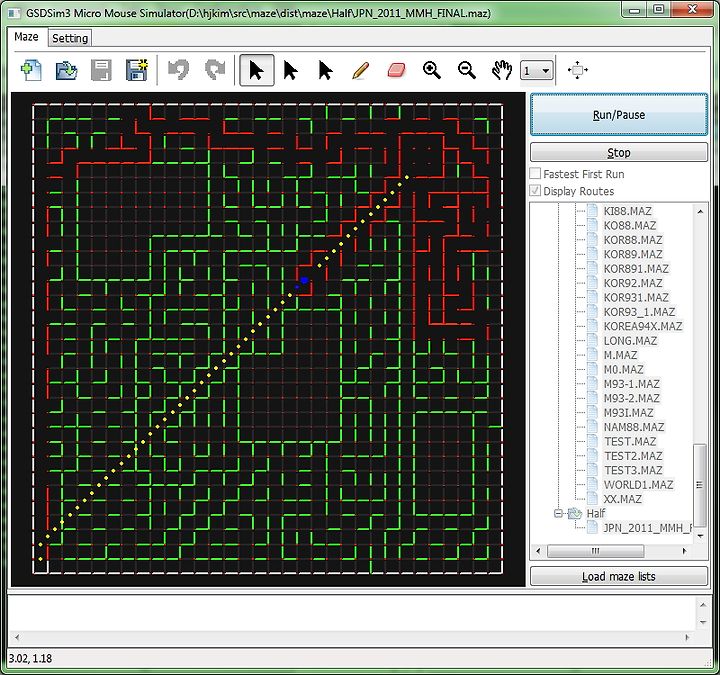Screen dimensions: 720x675
Task: Select the third arrow pointer tool
Action: [326, 70]
